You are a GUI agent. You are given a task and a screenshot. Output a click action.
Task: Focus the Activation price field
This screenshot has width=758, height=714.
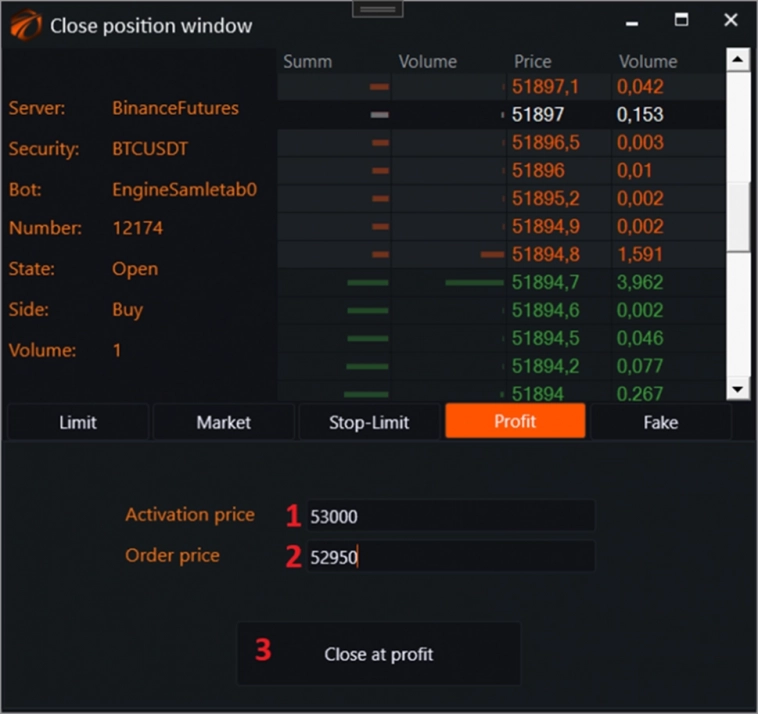(451, 516)
